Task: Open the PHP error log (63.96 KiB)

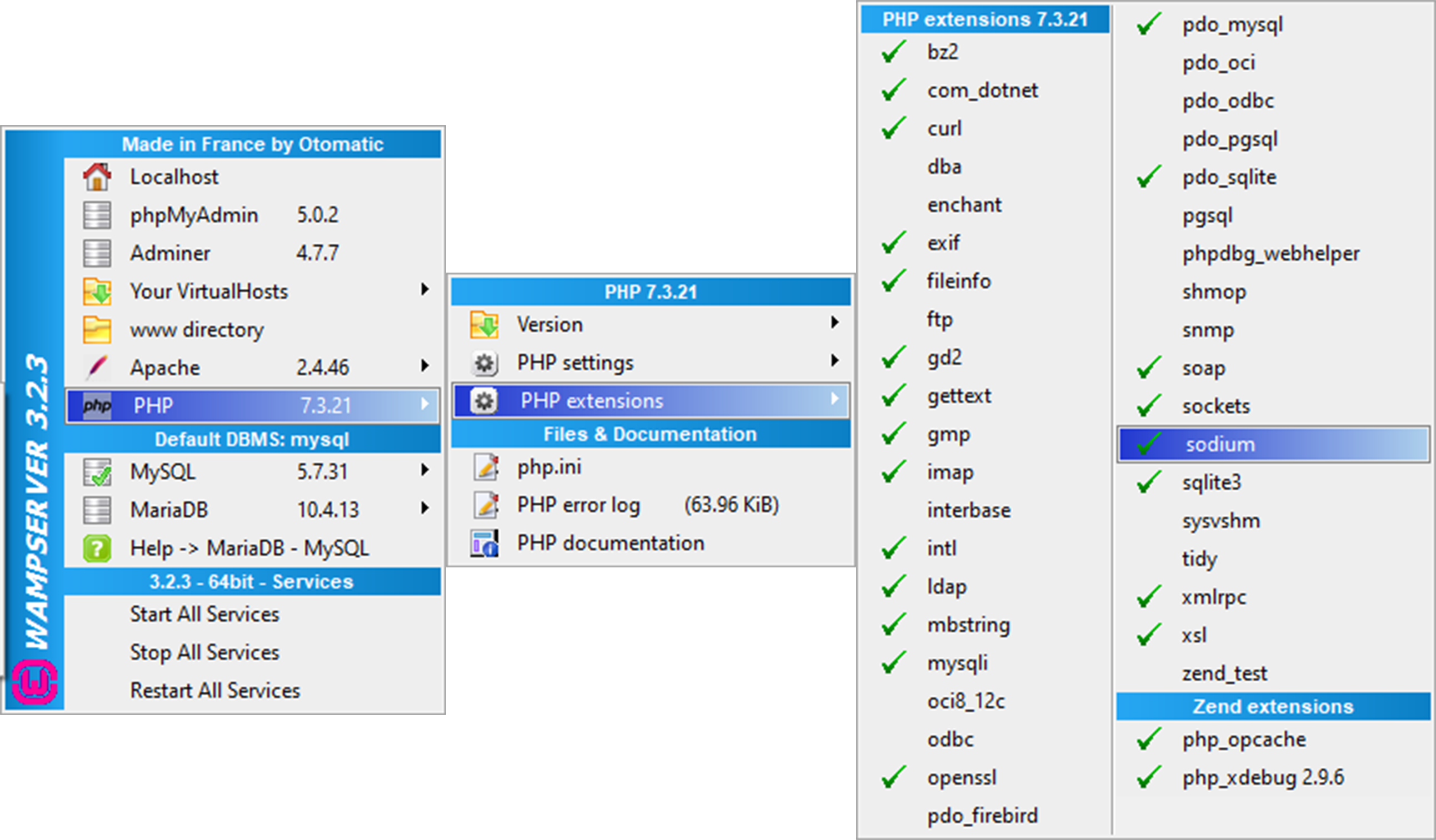Action: [x=651, y=505]
